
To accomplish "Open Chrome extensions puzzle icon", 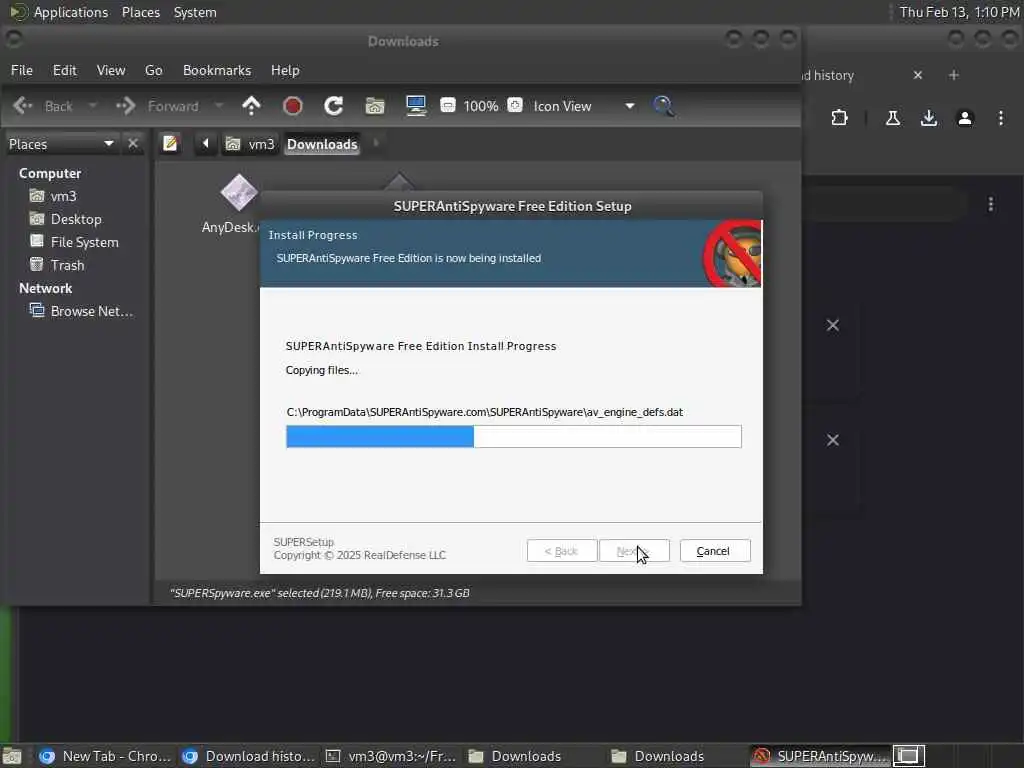I will point(839,118).
